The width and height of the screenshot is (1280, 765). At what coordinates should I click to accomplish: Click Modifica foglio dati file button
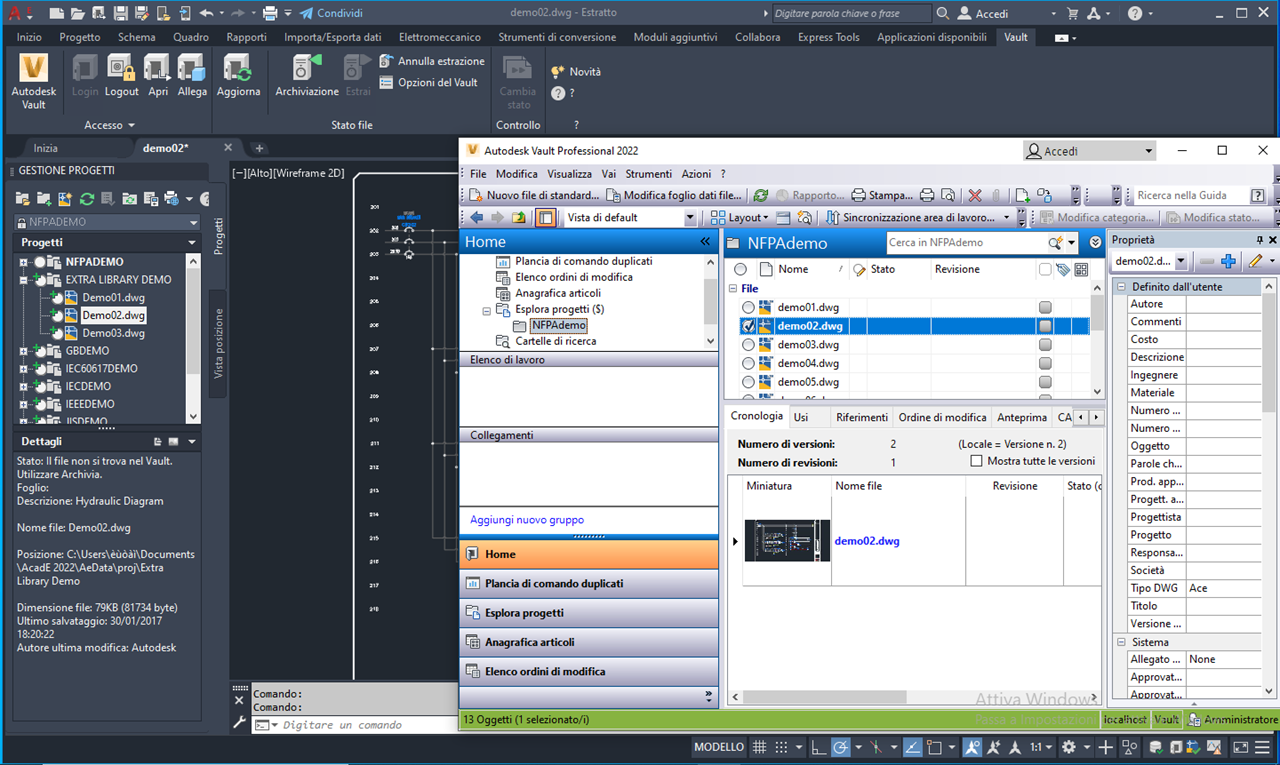[675, 195]
